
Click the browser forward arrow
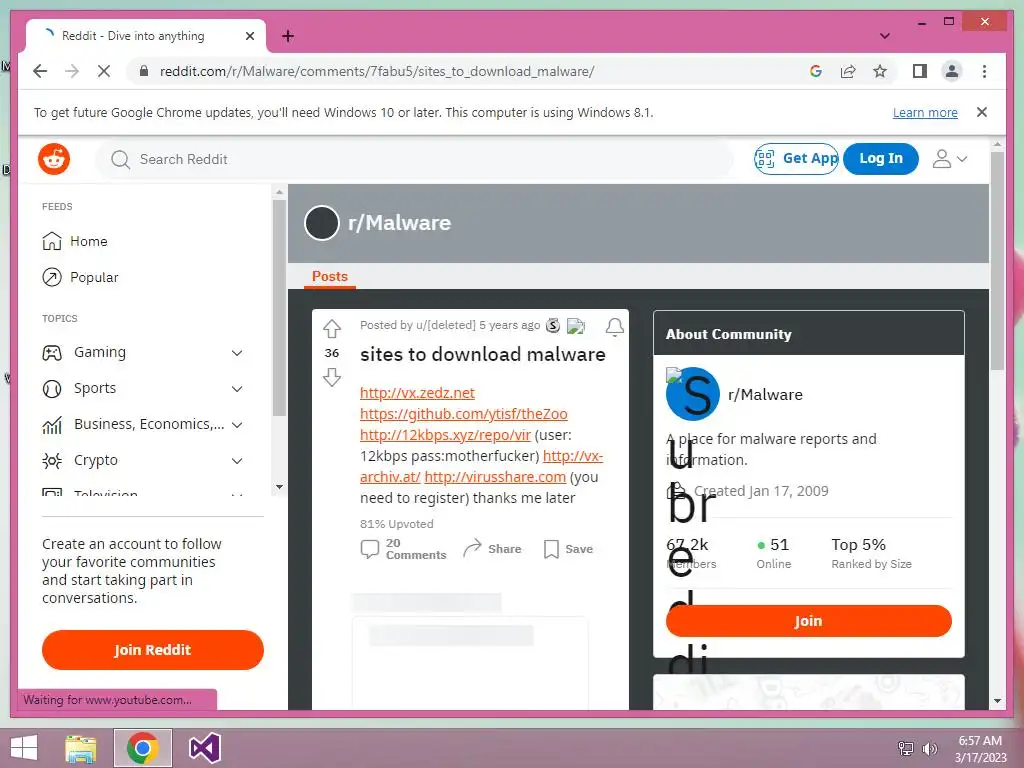pos(72,71)
